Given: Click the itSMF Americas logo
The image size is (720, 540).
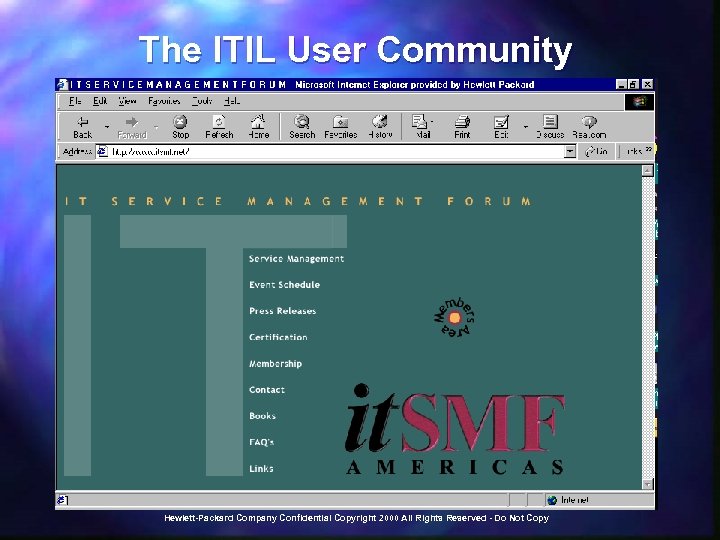Looking at the screenshot, I should pos(455,429).
